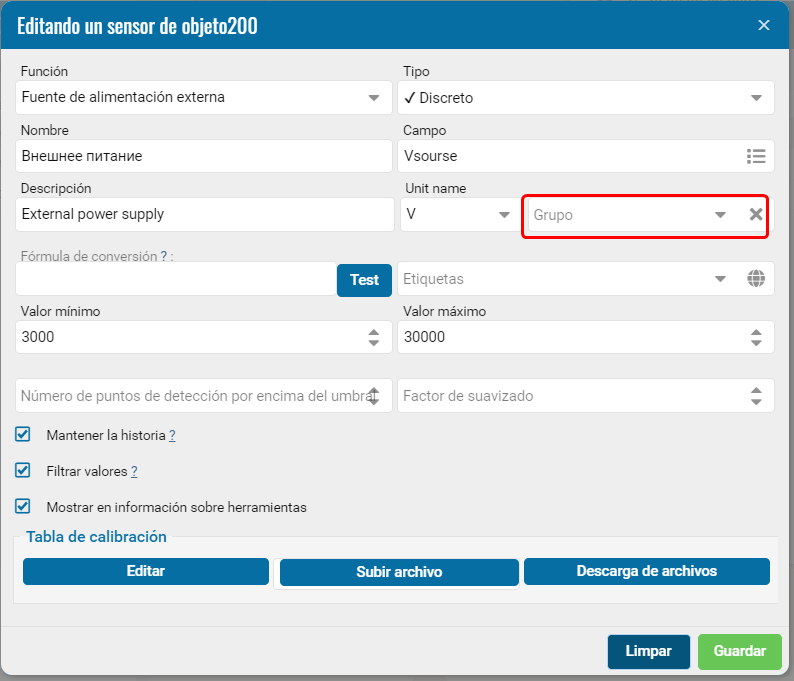Click the green Guardar button

click(739, 651)
